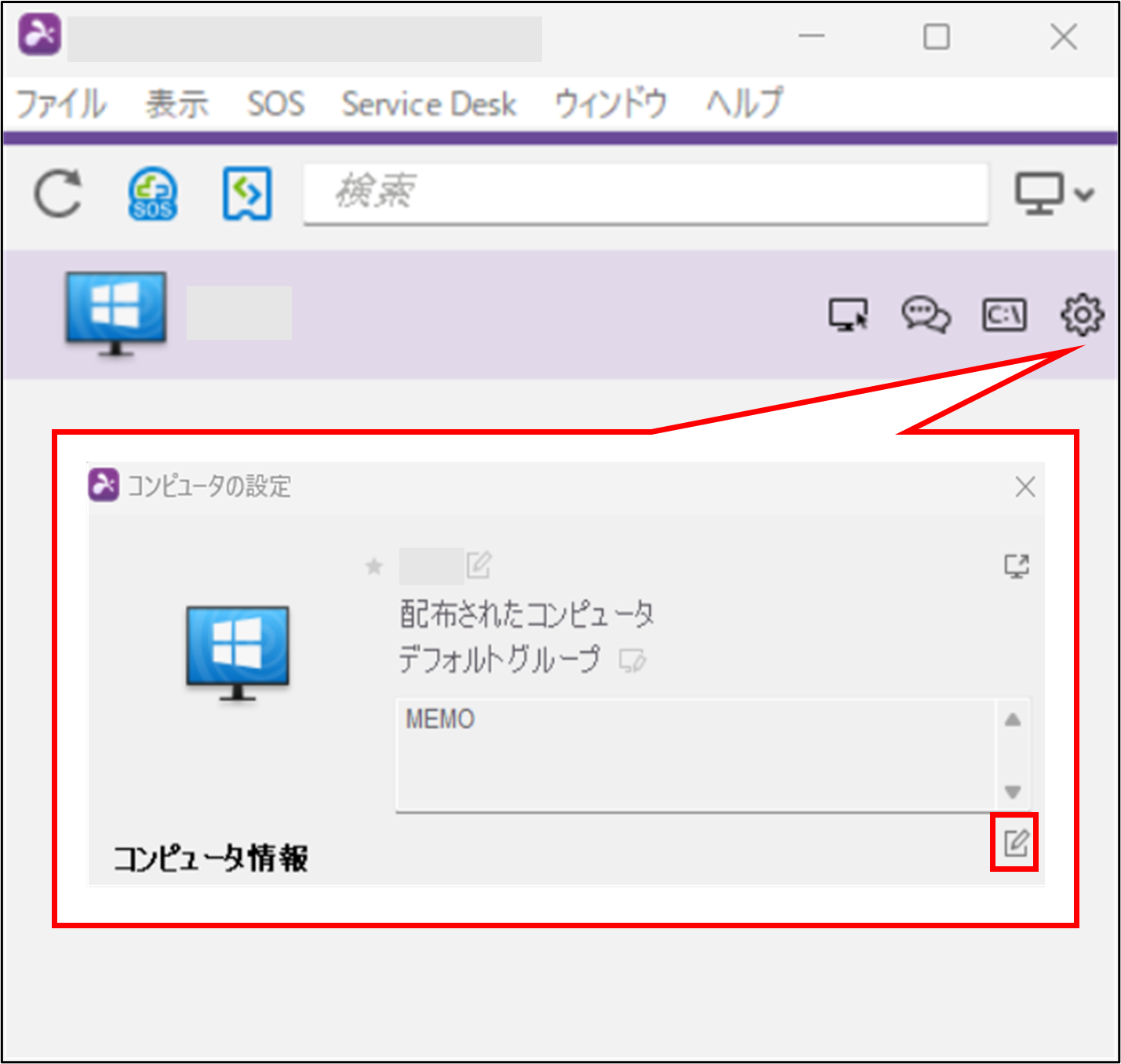This screenshot has width=1121, height=1064.
Task: Open chat with the listed computer
Action: (925, 315)
